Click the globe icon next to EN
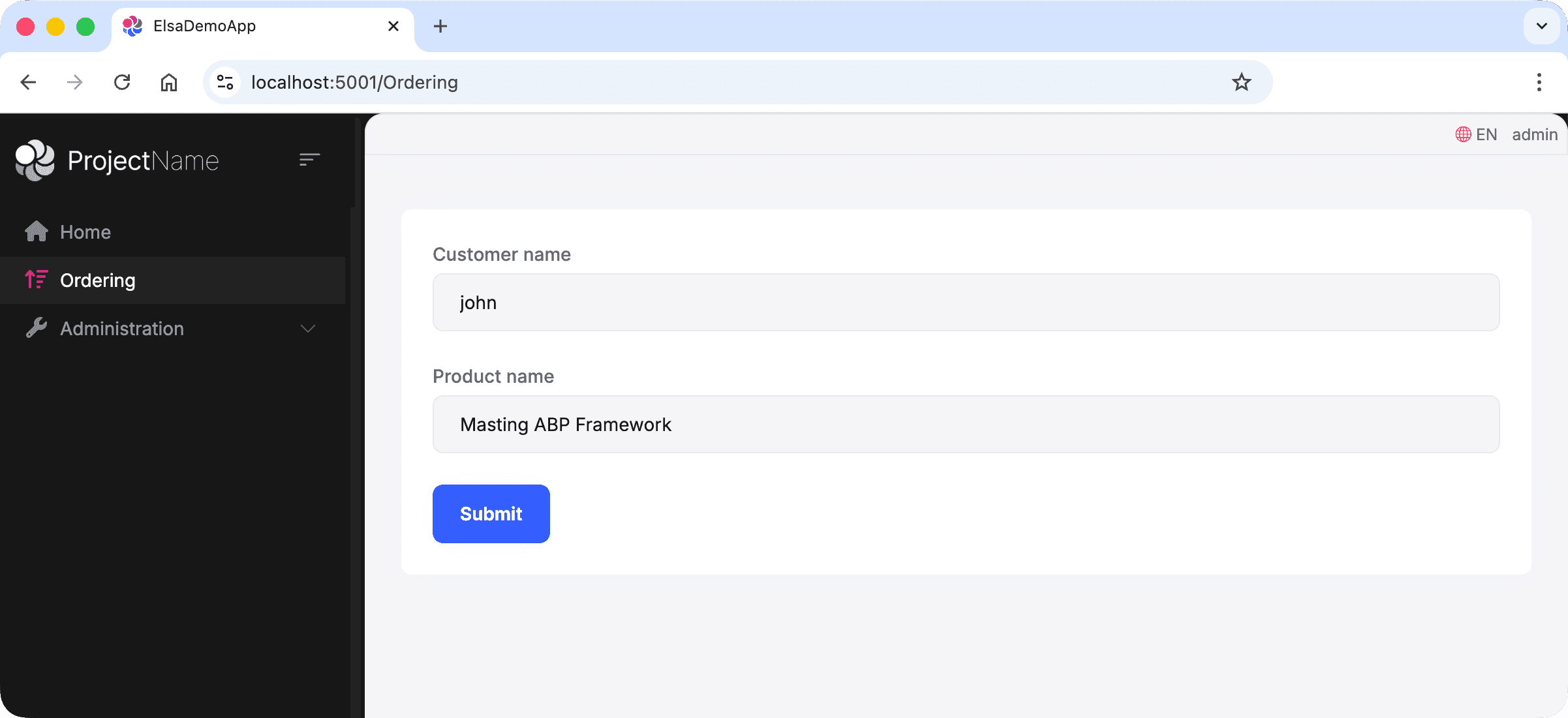 click(x=1463, y=134)
